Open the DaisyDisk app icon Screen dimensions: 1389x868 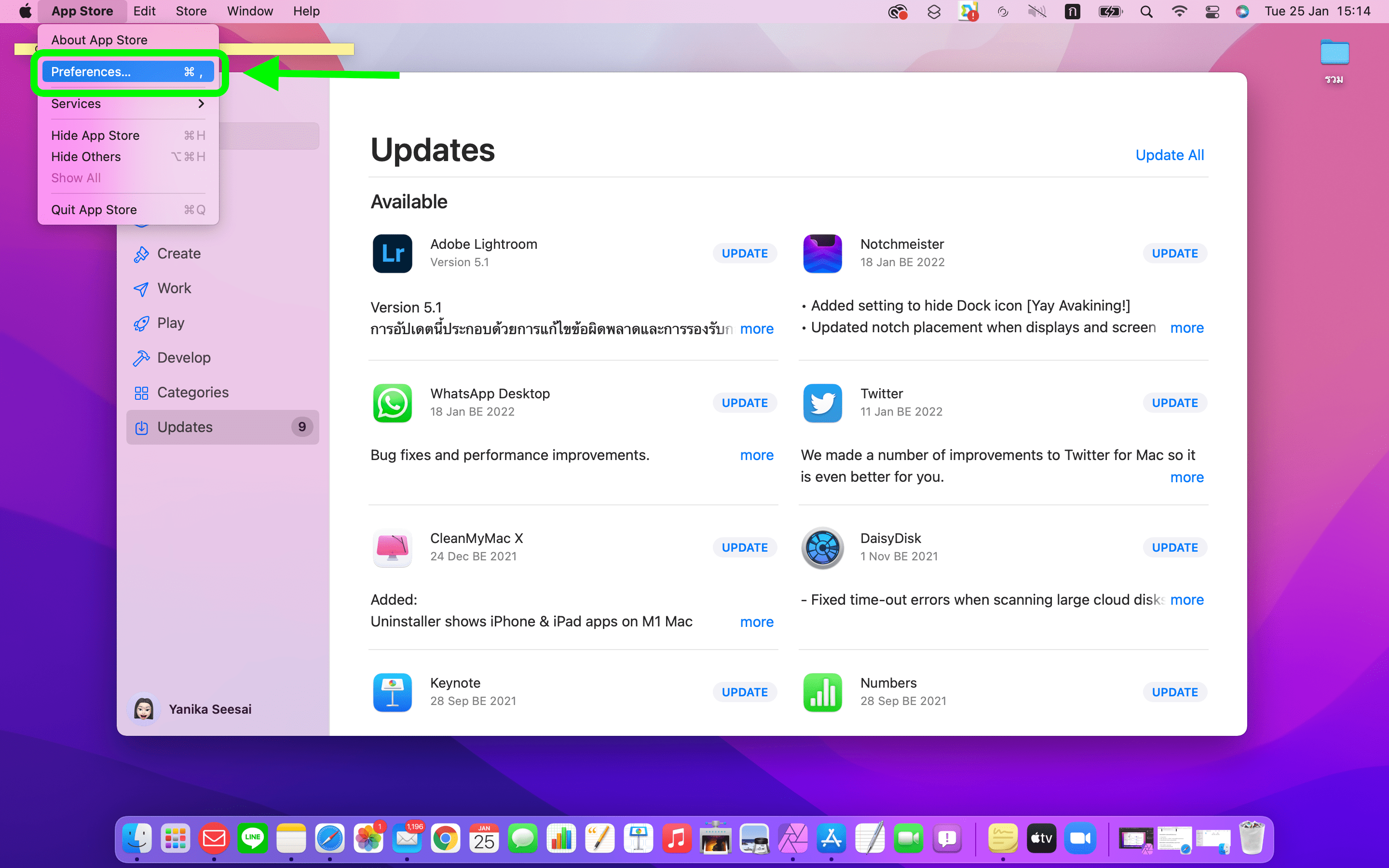coord(822,548)
